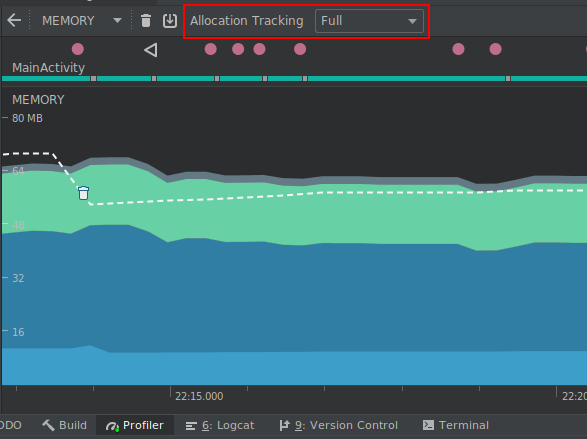Click the garbage collection marker on memory graph
The width and height of the screenshot is (587, 439).
click(x=83, y=193)
